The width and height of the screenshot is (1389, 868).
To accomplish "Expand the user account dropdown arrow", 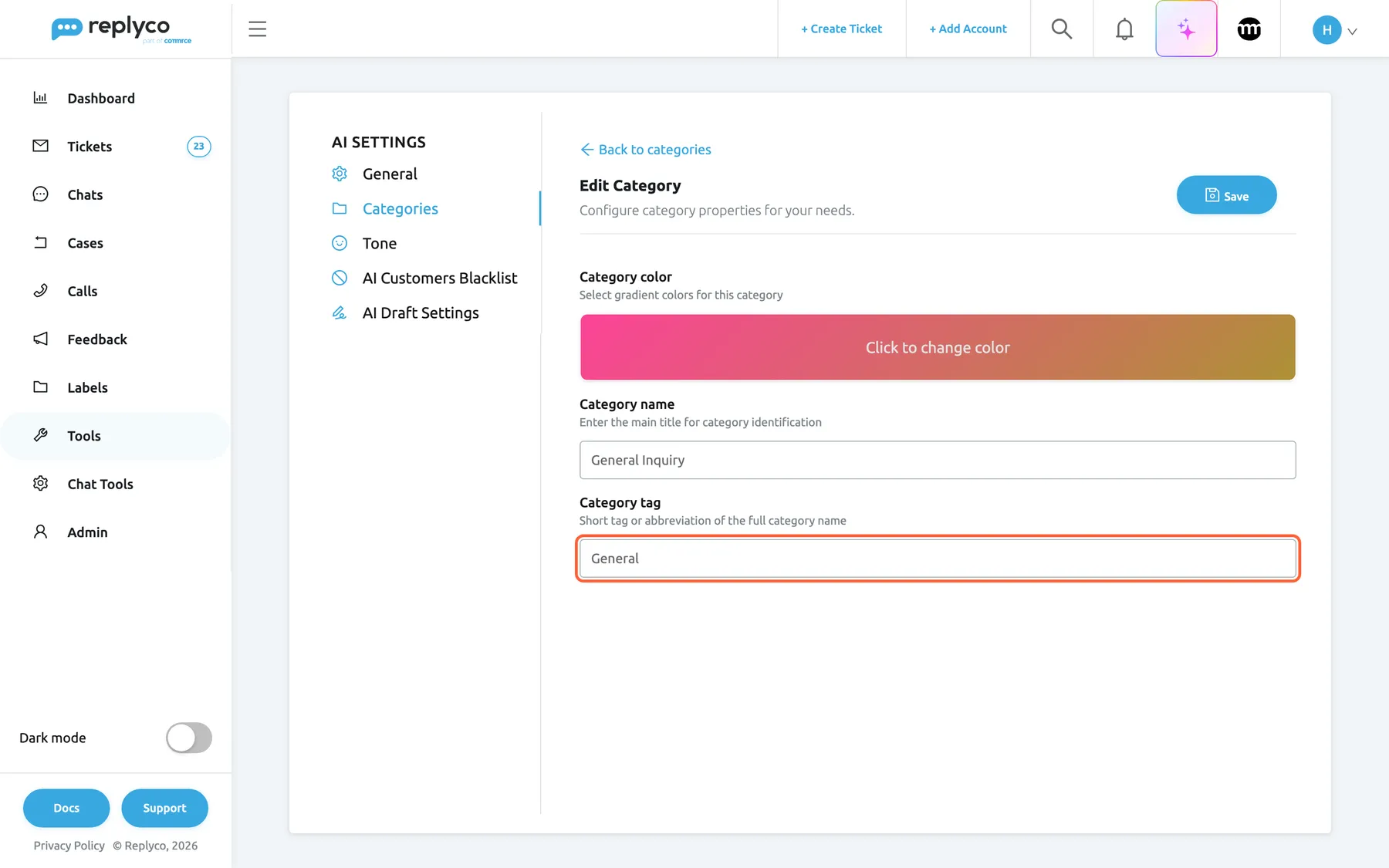I will 1352,32.
